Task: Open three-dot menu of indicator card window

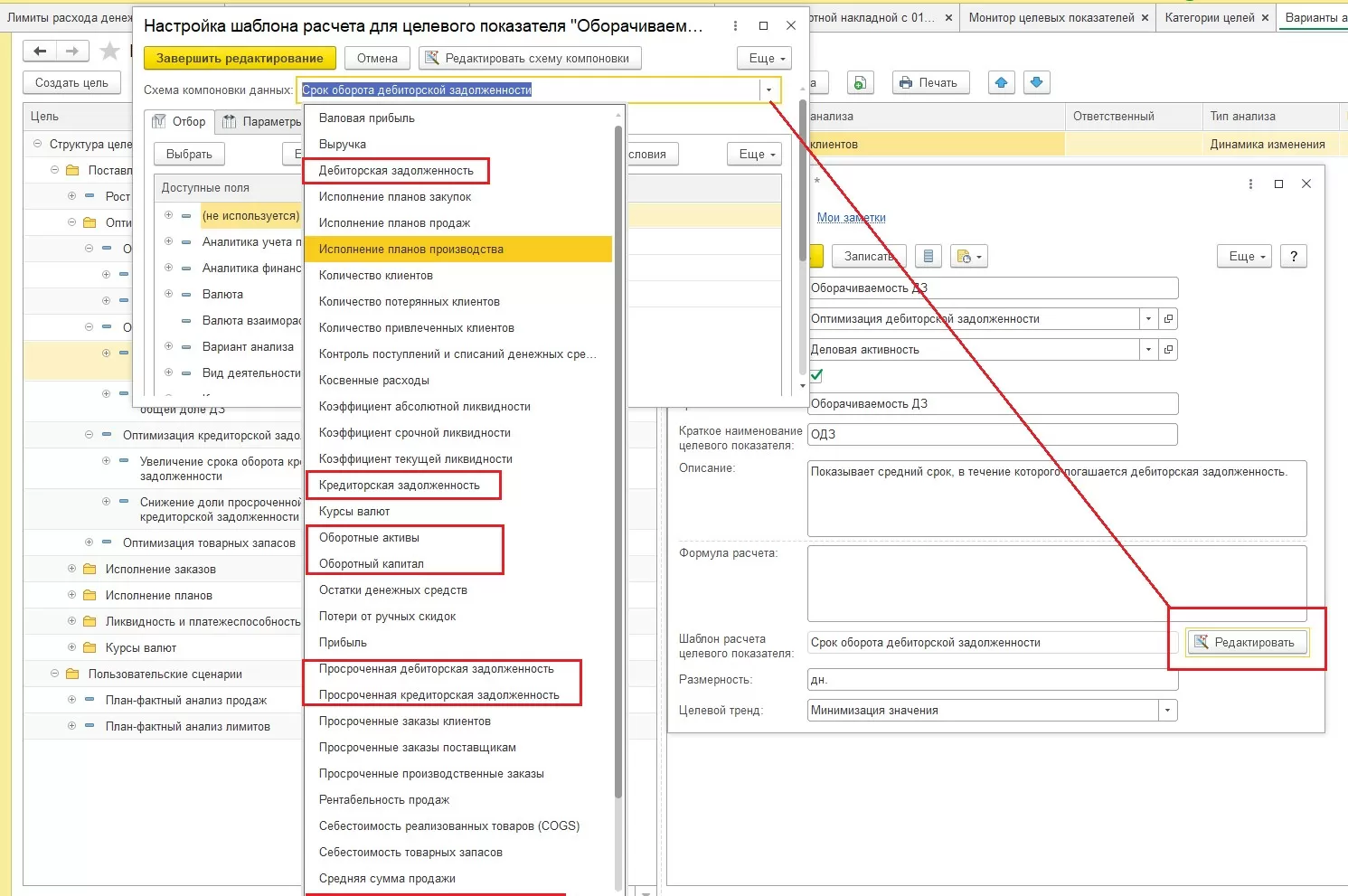Action: point(1250,184)
